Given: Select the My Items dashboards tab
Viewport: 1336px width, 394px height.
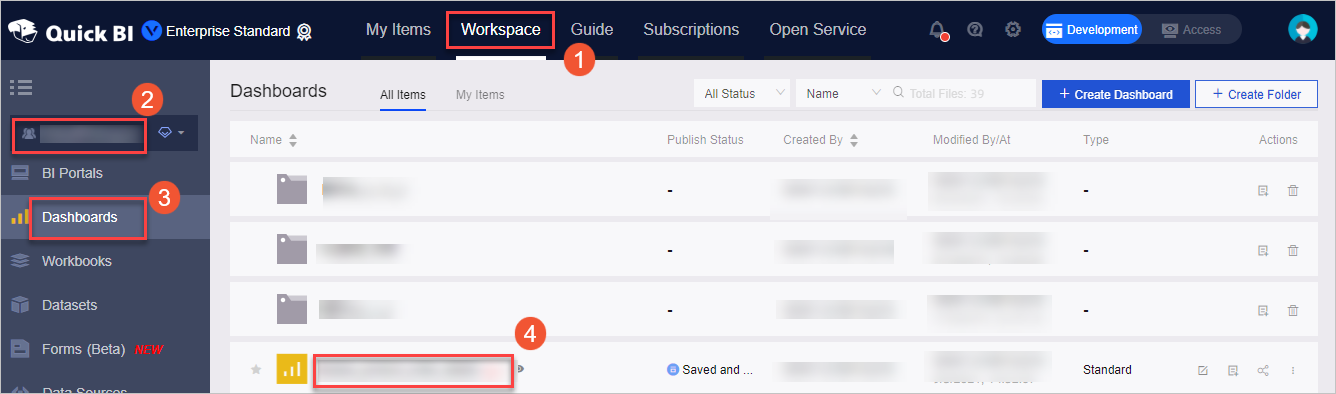Looking at the screenshot, I should pos(480,95).
